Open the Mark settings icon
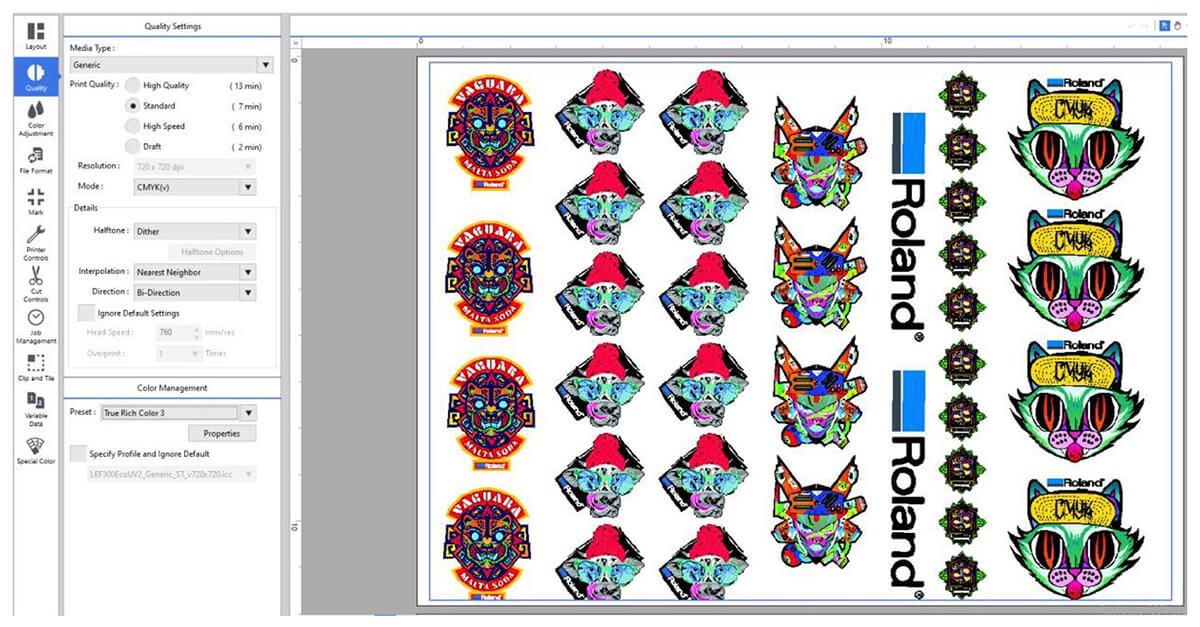 coord(36,201)
